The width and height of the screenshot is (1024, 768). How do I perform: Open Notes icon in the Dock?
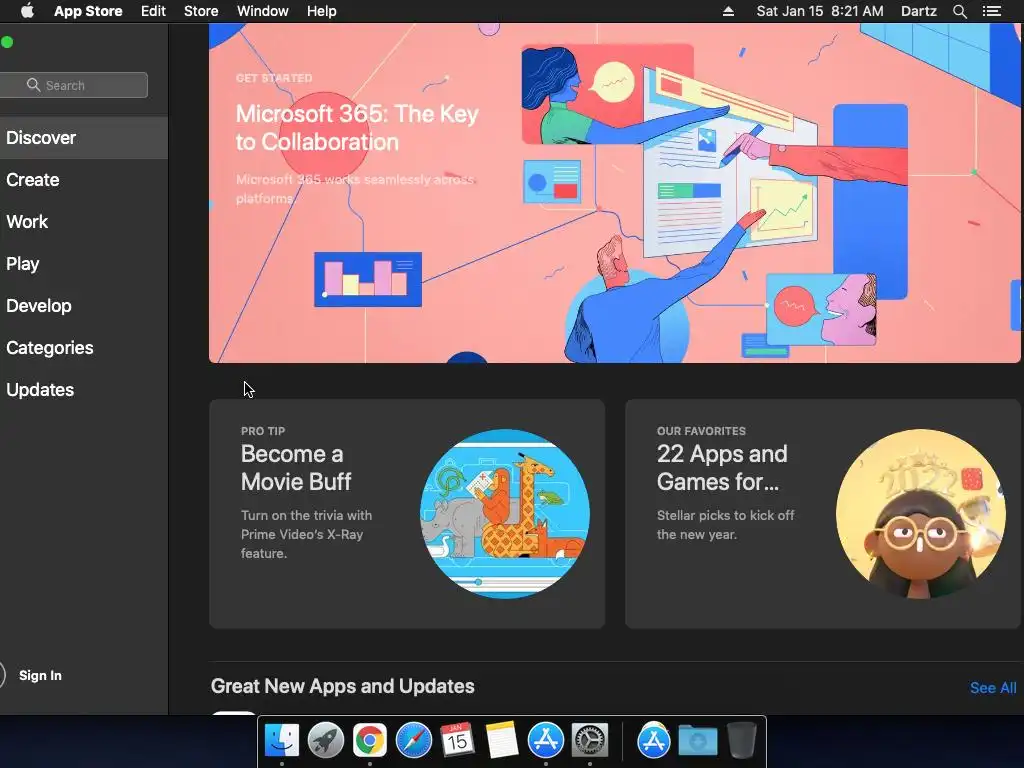[502, 741]
